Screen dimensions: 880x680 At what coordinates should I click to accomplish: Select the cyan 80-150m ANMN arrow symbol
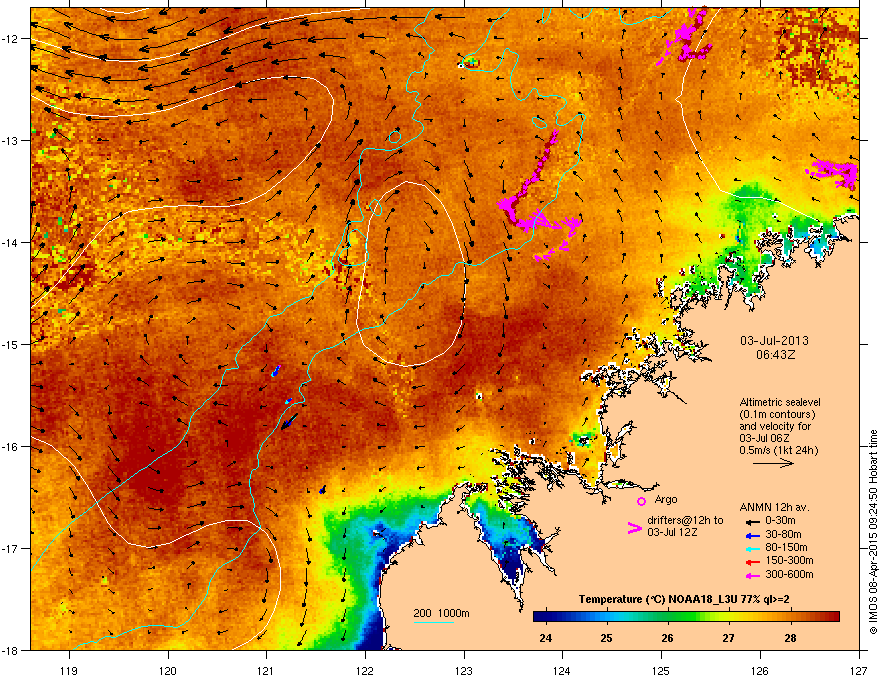[x=751, y=548]
